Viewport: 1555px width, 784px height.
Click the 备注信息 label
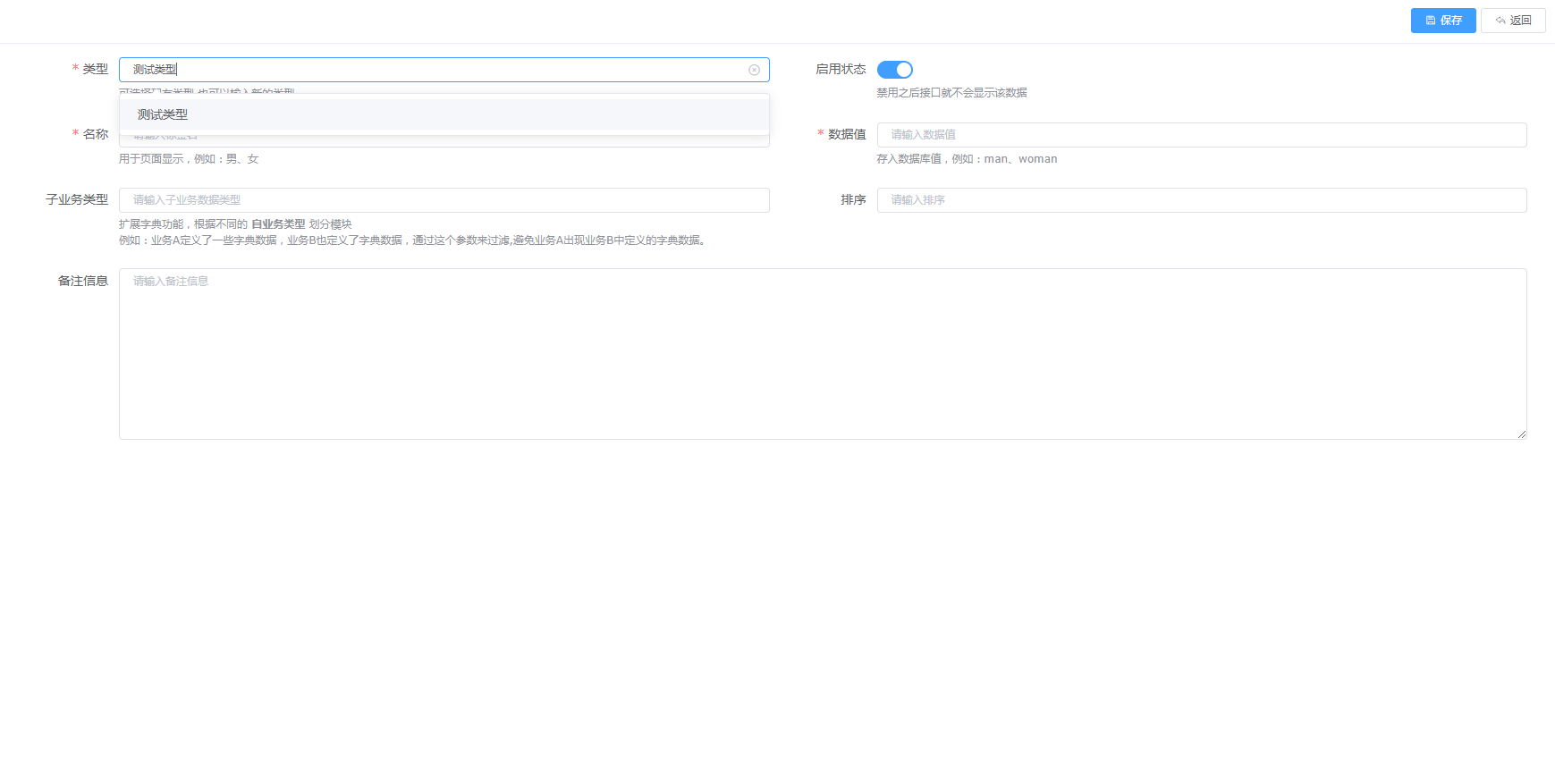[83, 282]
